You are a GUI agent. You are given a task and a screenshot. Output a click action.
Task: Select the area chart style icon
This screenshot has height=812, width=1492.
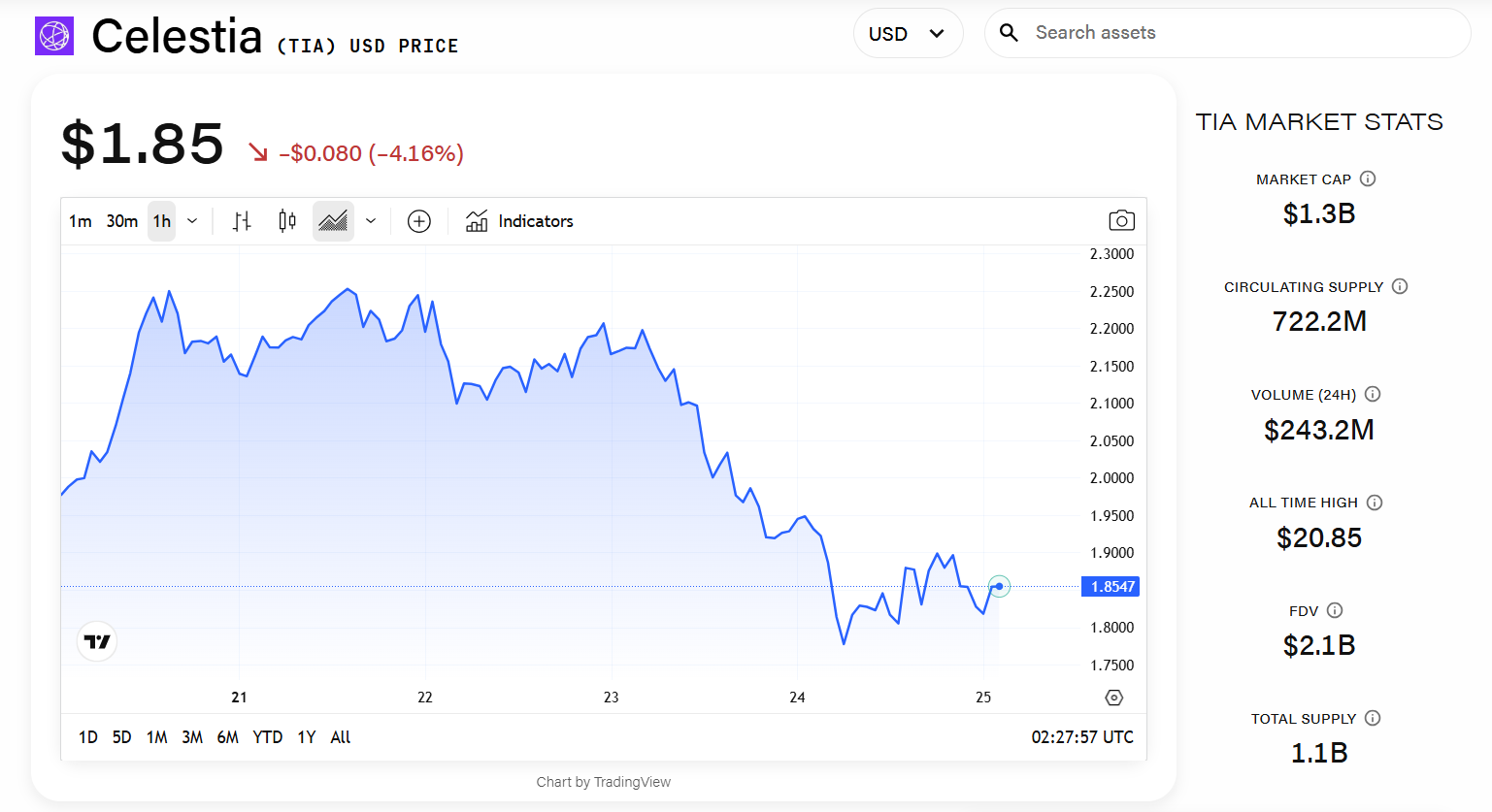(x=333, y=221)
